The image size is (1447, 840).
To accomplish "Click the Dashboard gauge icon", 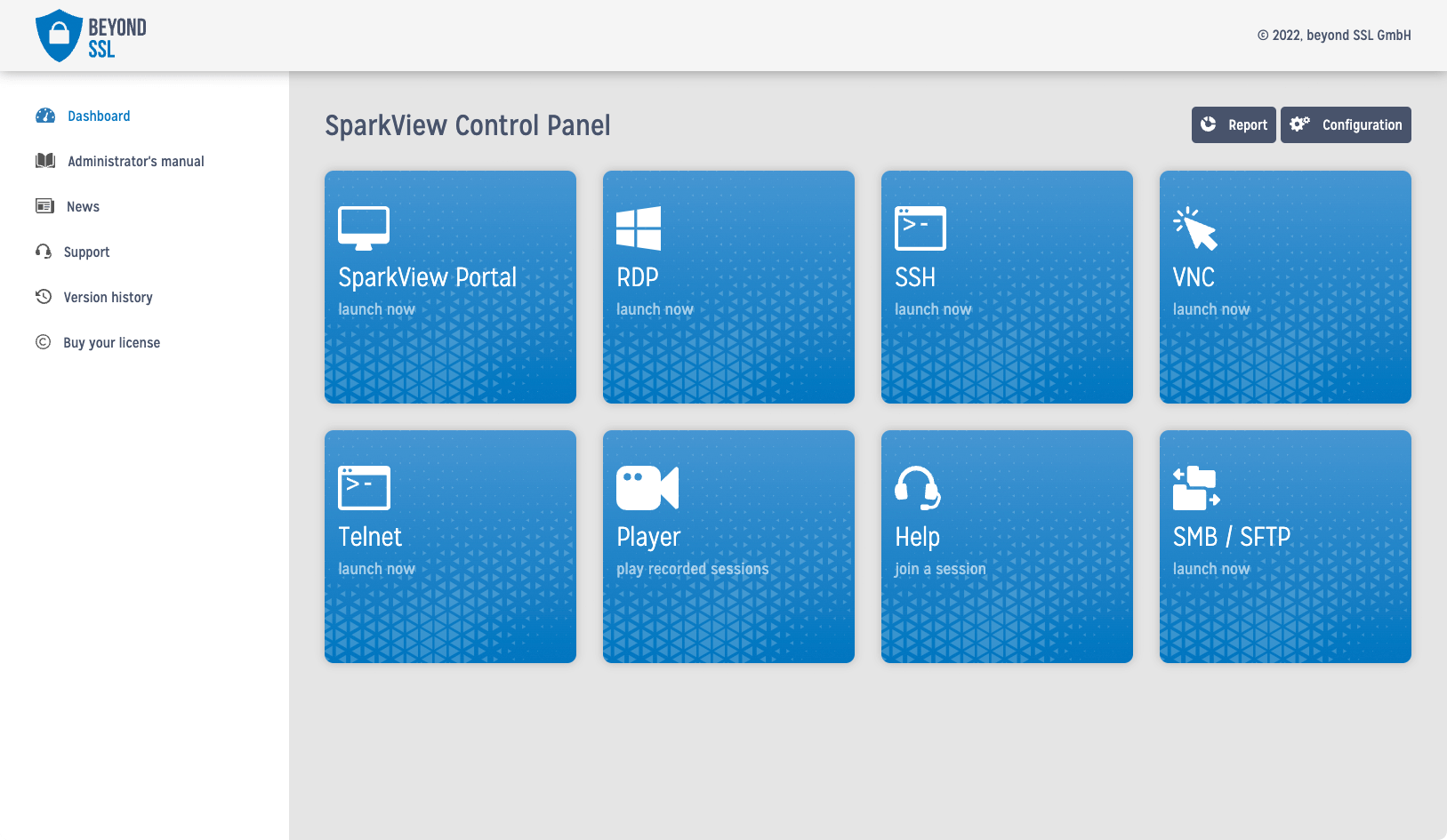I will (x=45, y=116).
